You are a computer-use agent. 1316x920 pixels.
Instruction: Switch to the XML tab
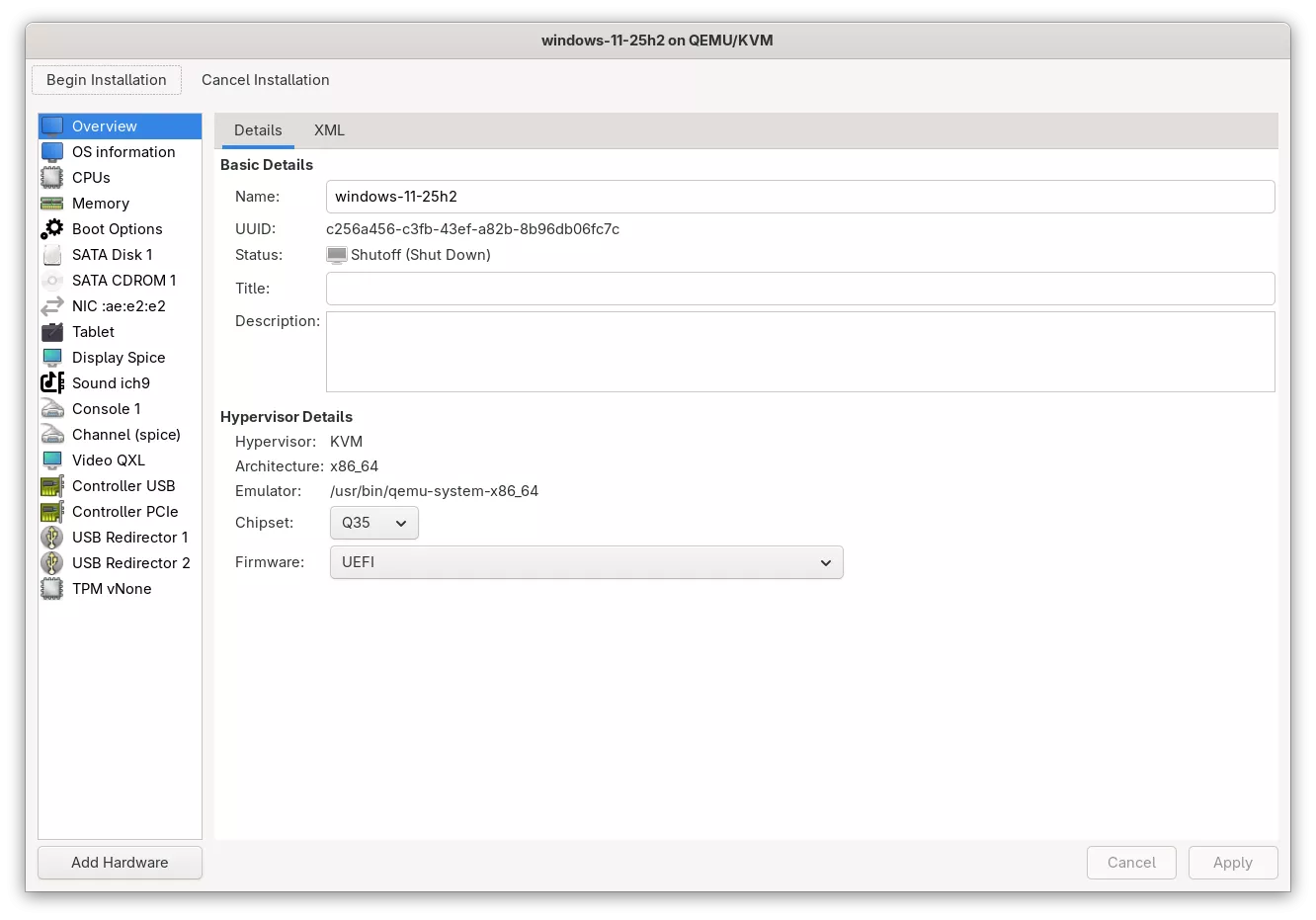click(x=329, y=130)
